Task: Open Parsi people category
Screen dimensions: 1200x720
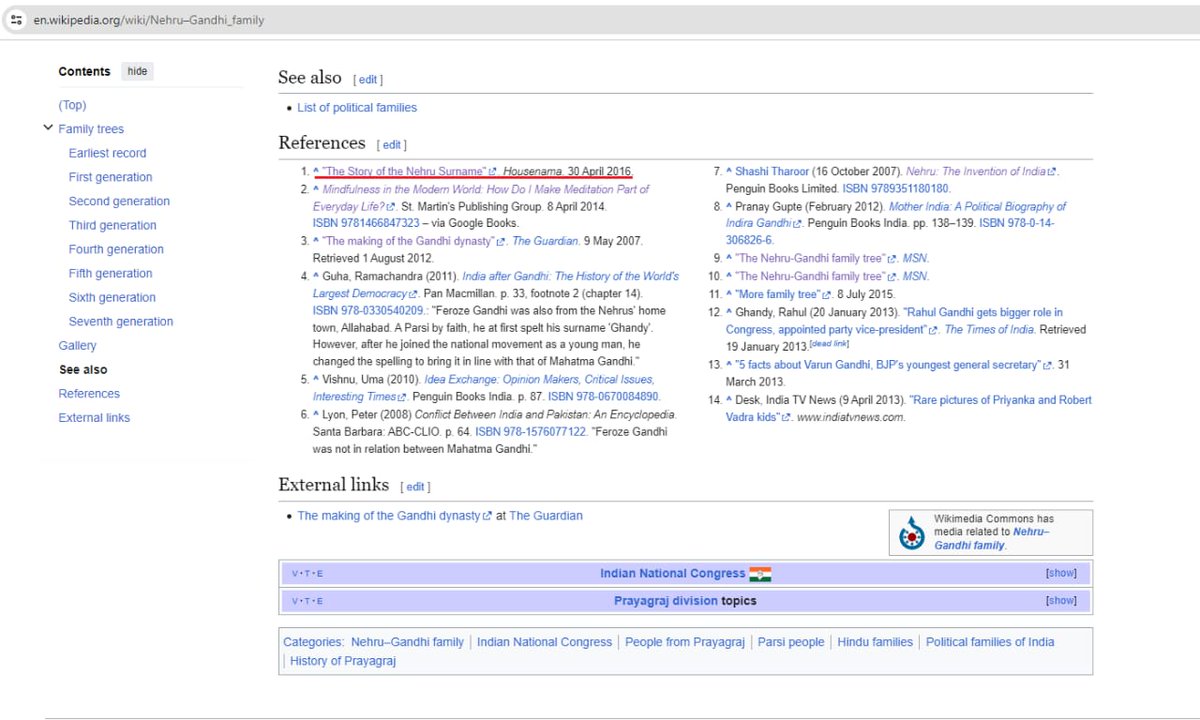Action: pos(791,642)
